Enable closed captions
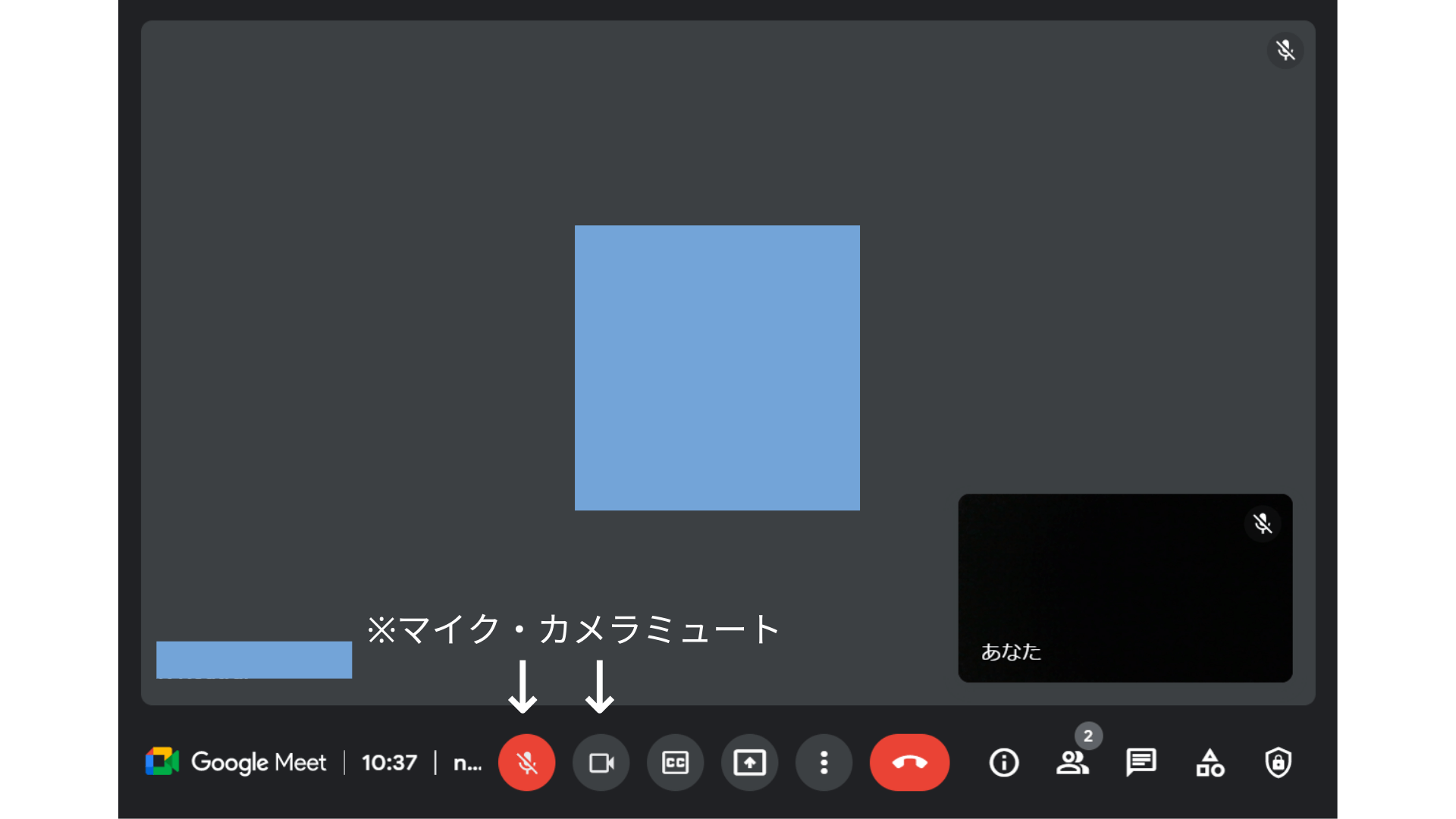 675,763
